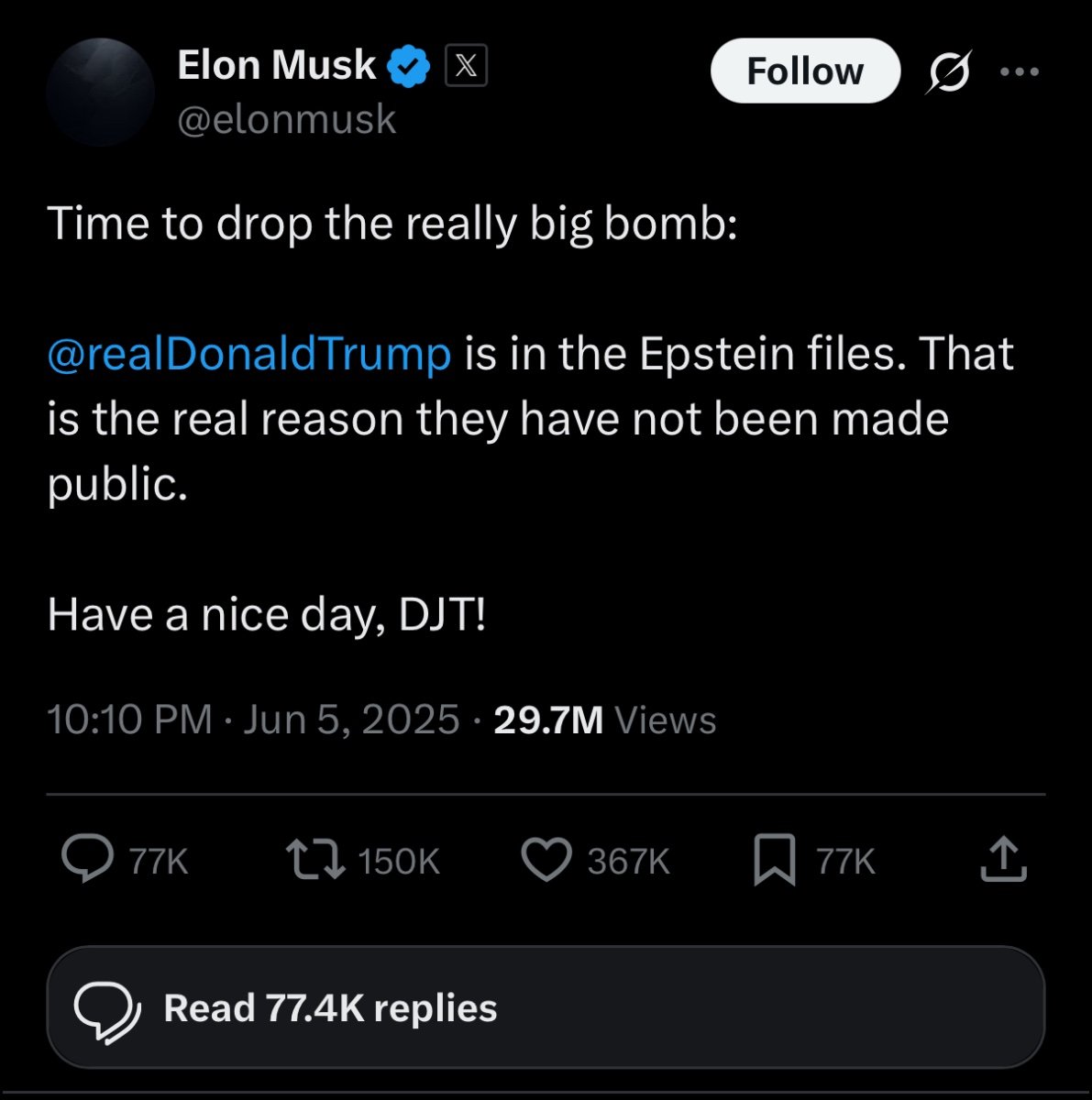View the 29.7M Views analytics
The height and width of the screenshot is (1100, 1092).
point(604,720)
